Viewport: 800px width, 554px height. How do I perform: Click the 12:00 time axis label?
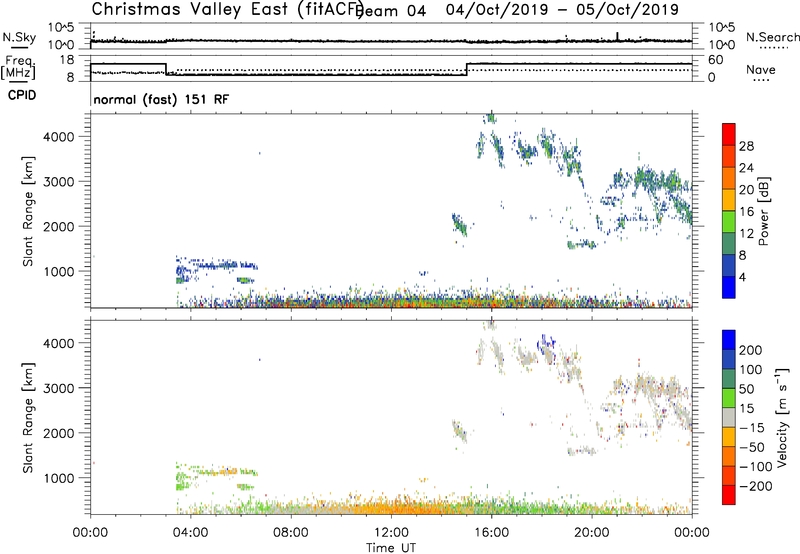(391, 533)
